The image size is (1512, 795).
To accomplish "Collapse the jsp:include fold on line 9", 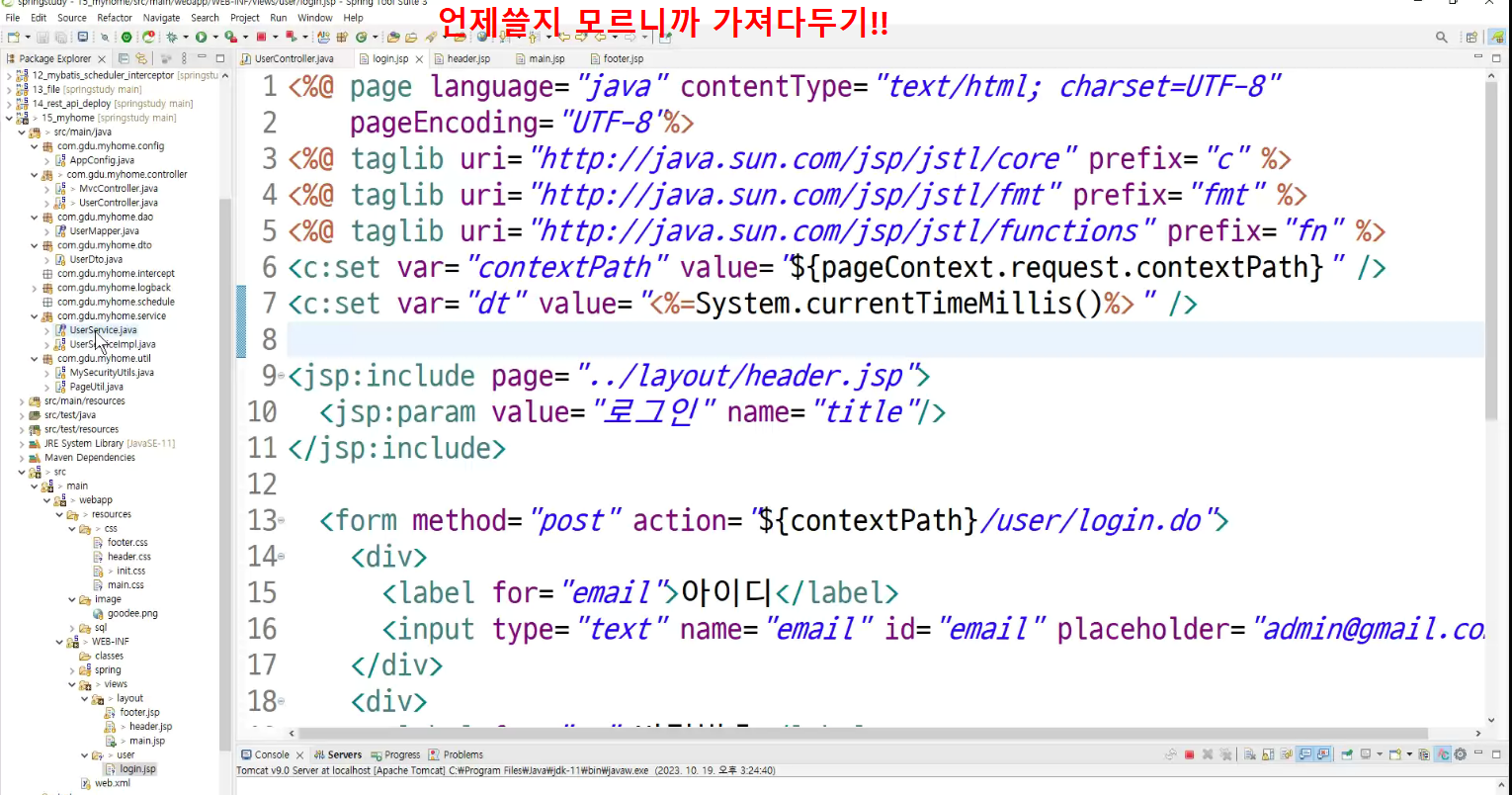I will [282, 377].
